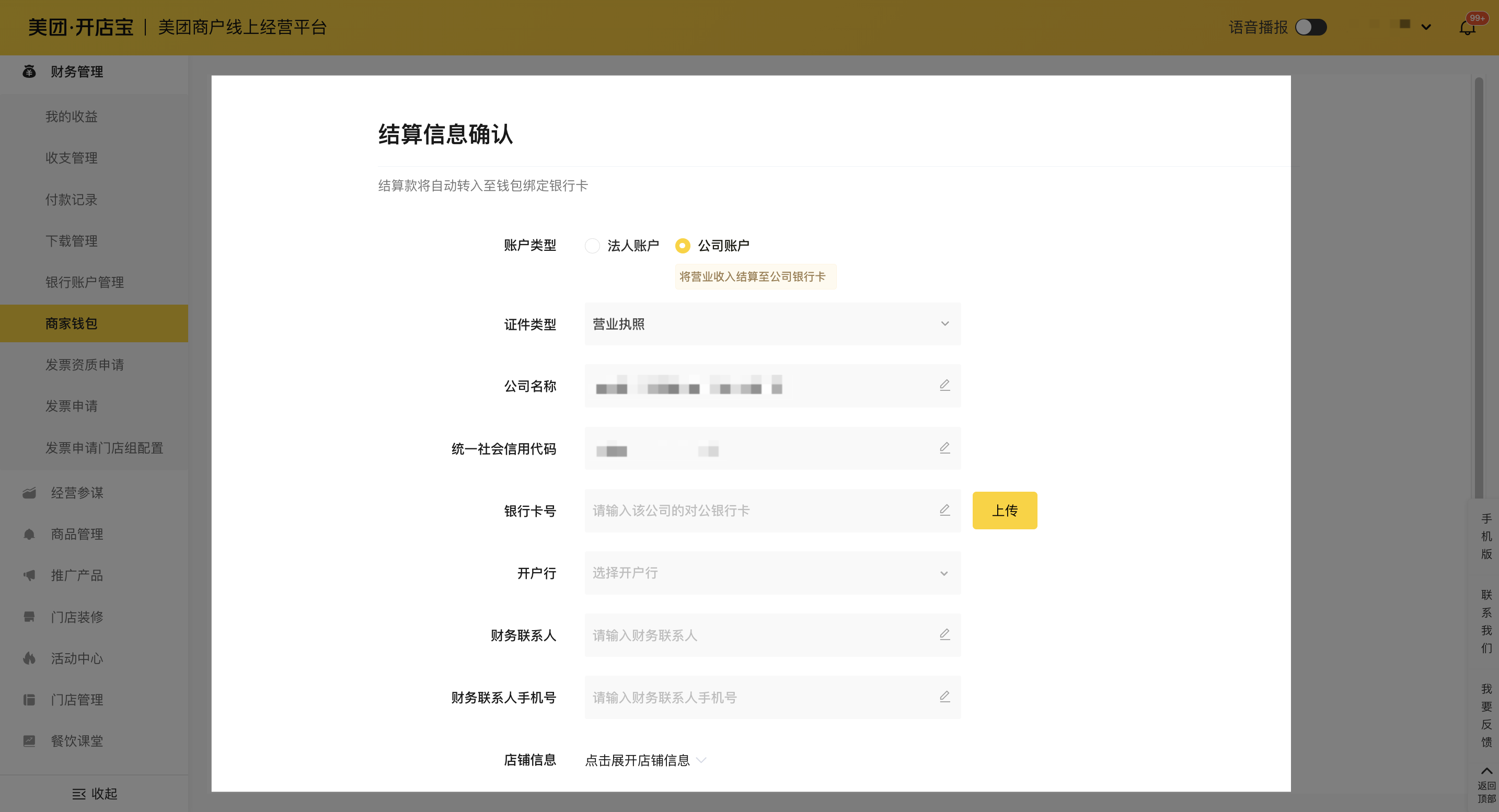Viewport: 1499px width, 812px height.
Task: Click the notification bell icon
Action: (x=1467, y=27)
